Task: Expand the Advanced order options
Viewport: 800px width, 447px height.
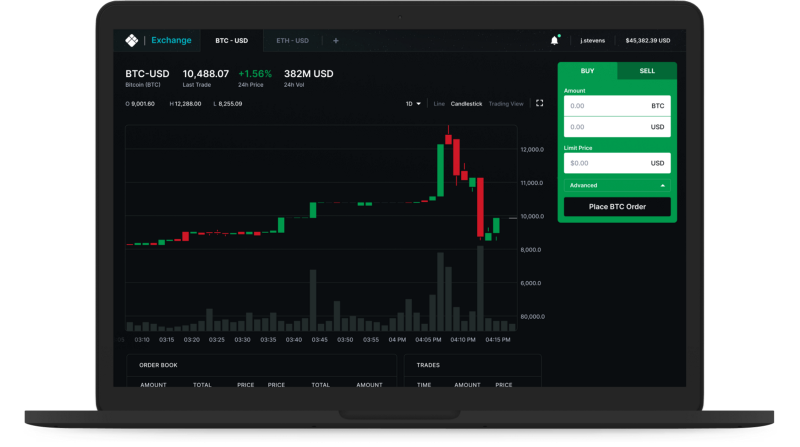Action: click(616, 185)
